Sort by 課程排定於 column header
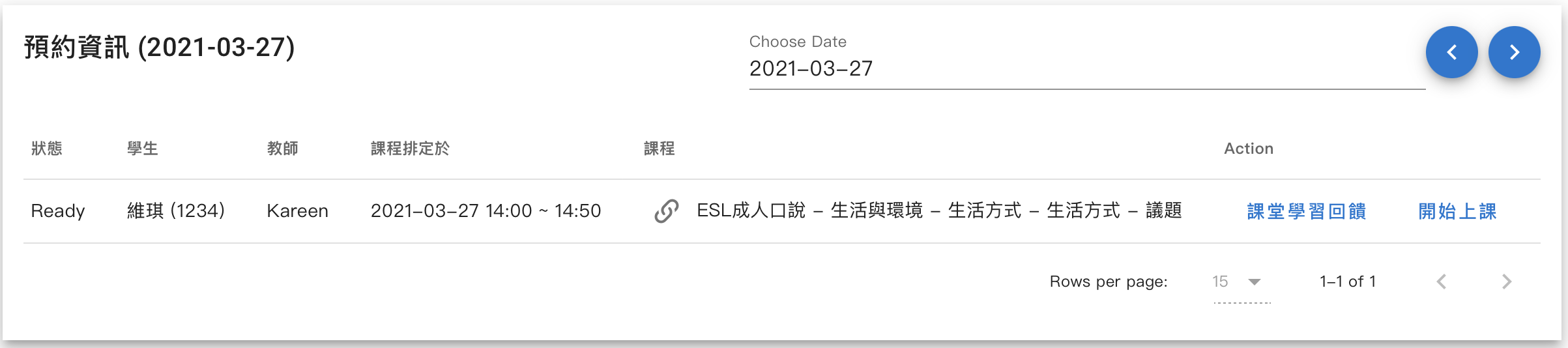This screenshot has width=1568, height=348. [x=410, y=149]
